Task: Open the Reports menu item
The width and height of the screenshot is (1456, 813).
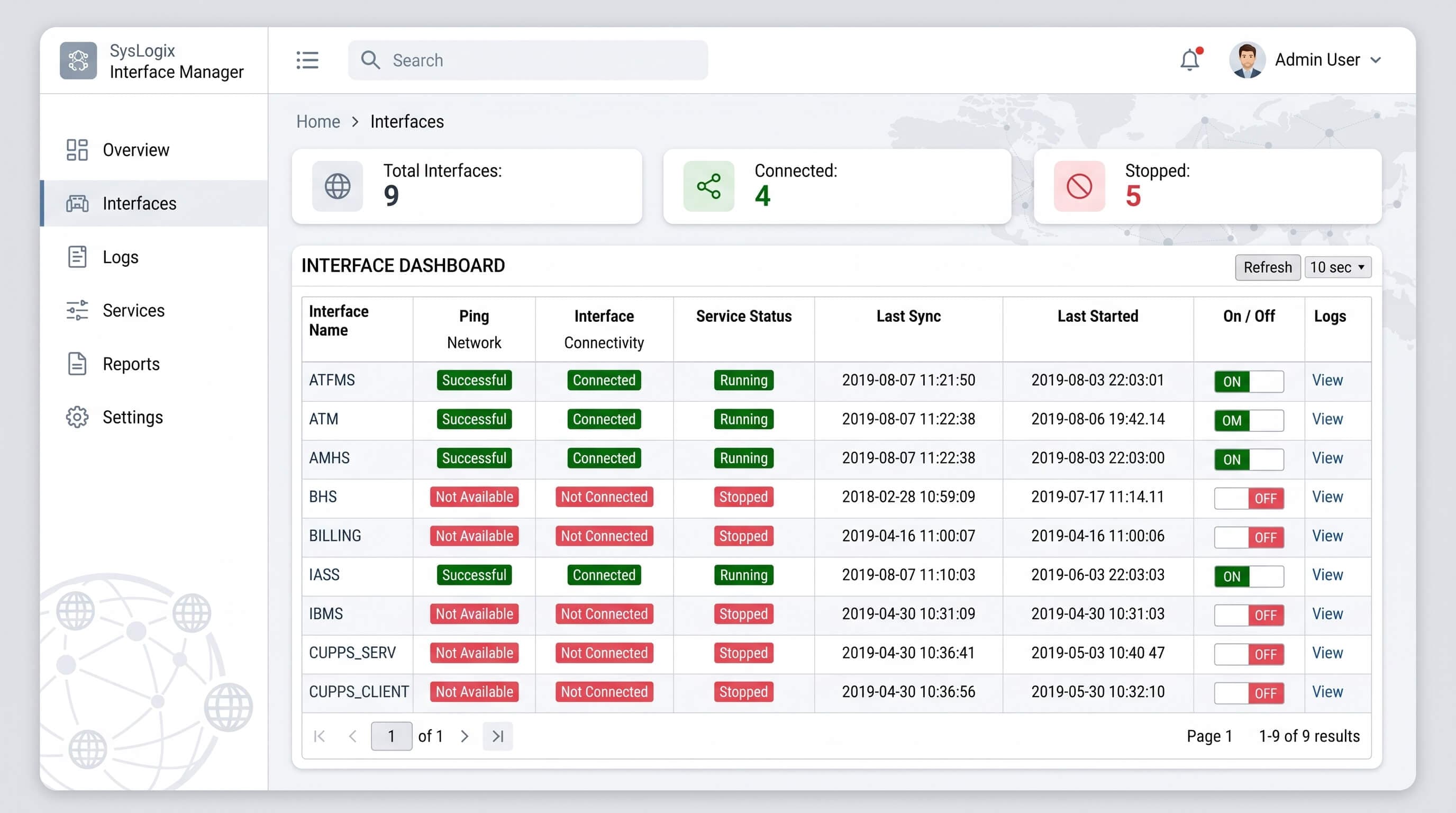Action: point(154,364)
